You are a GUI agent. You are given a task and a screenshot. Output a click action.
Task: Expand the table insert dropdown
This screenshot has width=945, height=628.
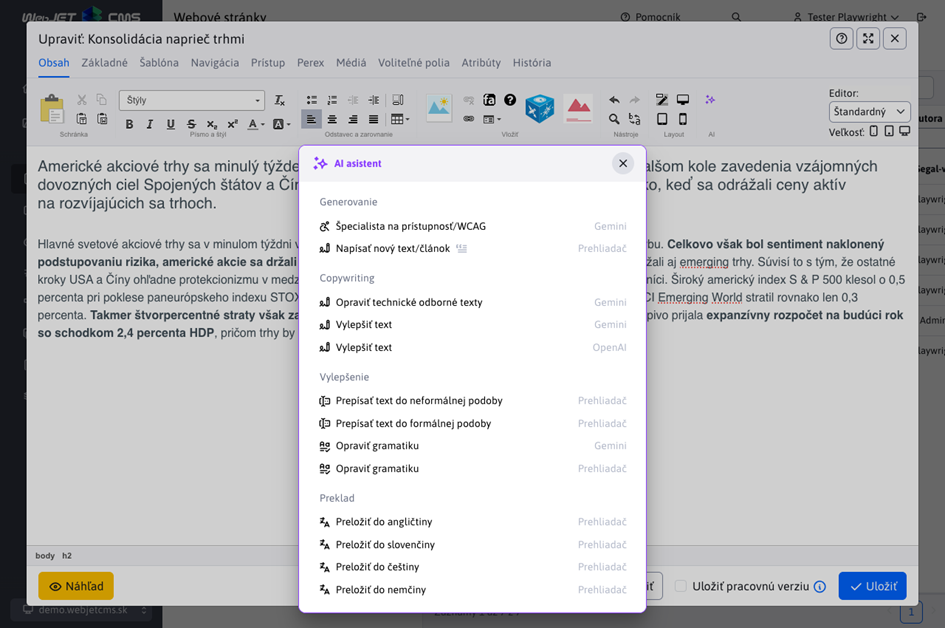pyautogui.click(x=400, y=119)
